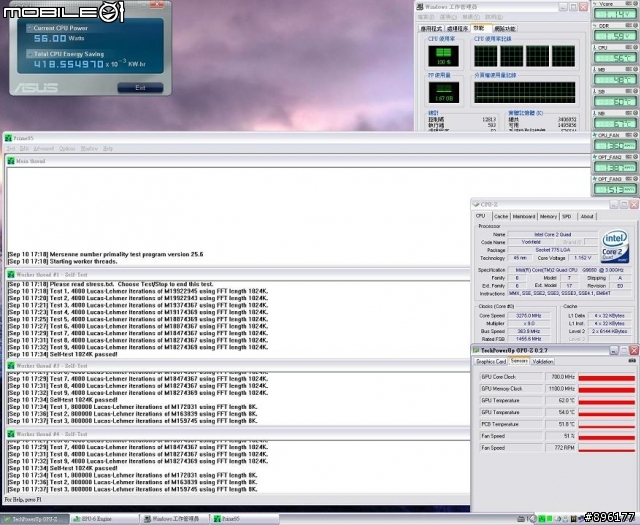Open EPU-6 Engine from the taskbar
This screenshot has width=640, height=525.
click(104, 519)
